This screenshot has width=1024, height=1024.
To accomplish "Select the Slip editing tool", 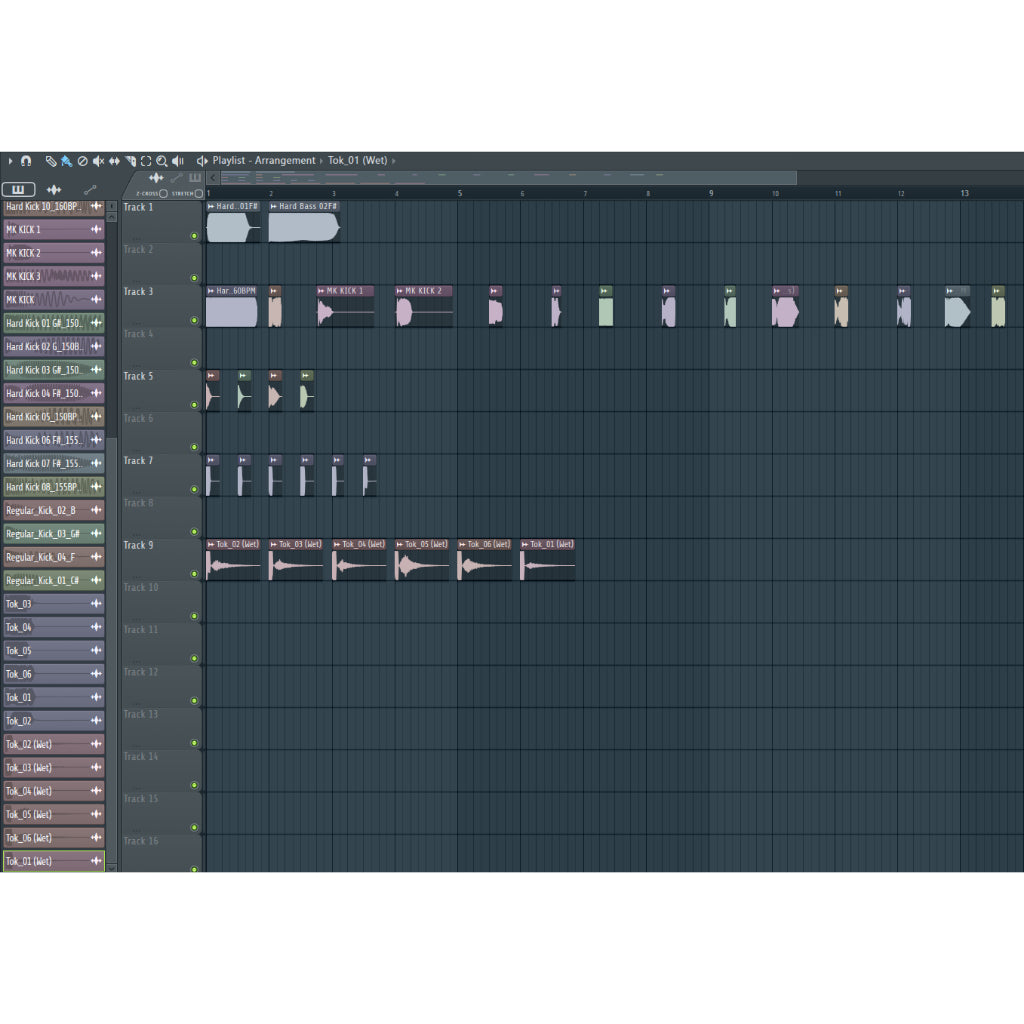I will [x=112, y=161].
